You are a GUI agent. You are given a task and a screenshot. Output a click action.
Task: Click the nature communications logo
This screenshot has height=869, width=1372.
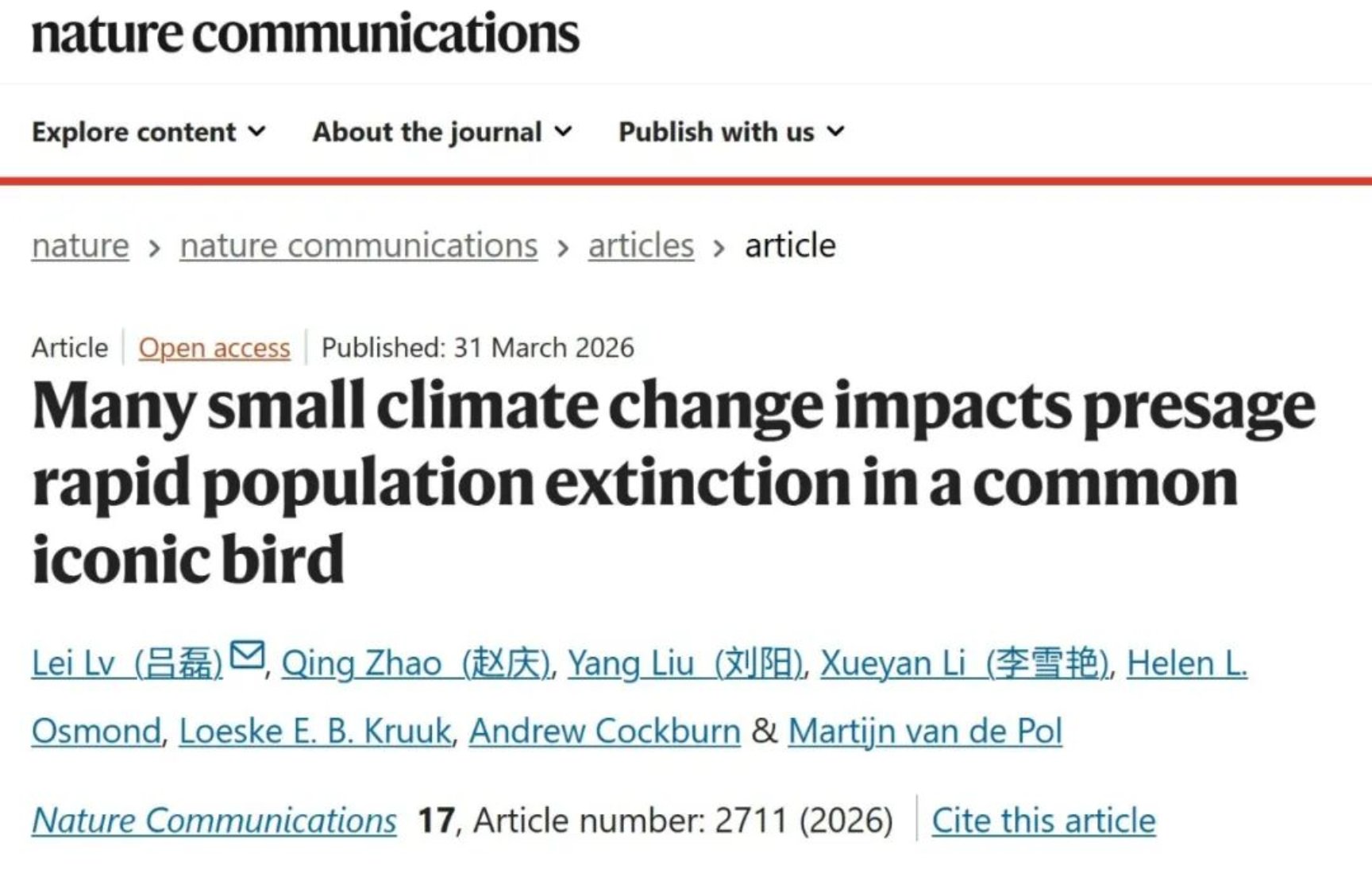click(306, 33)
